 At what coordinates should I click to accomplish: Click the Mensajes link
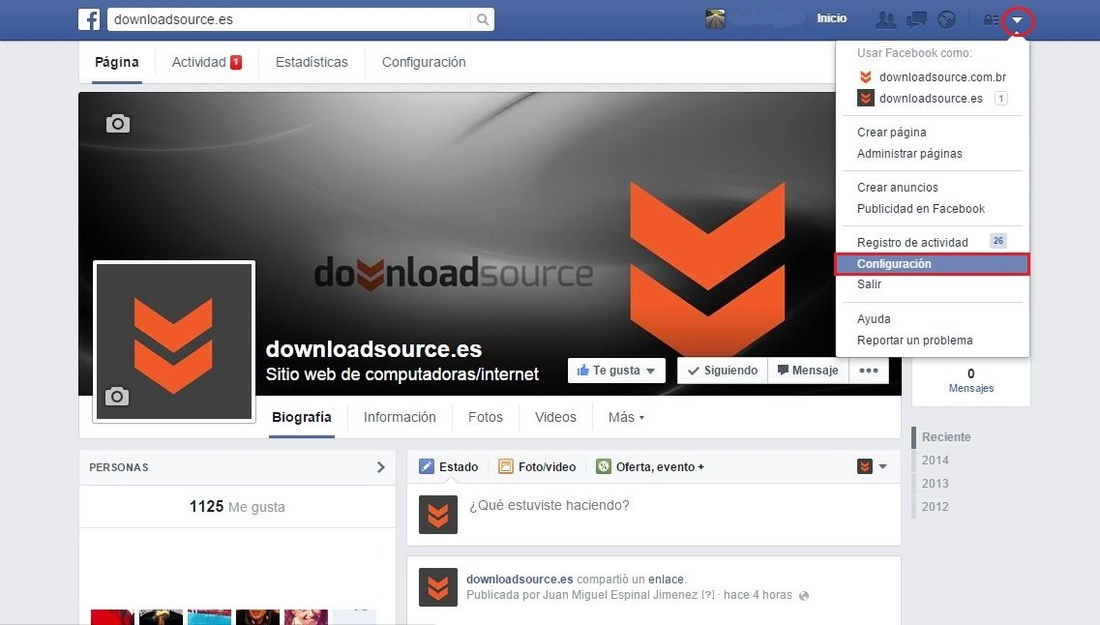[x=971, y=388]
